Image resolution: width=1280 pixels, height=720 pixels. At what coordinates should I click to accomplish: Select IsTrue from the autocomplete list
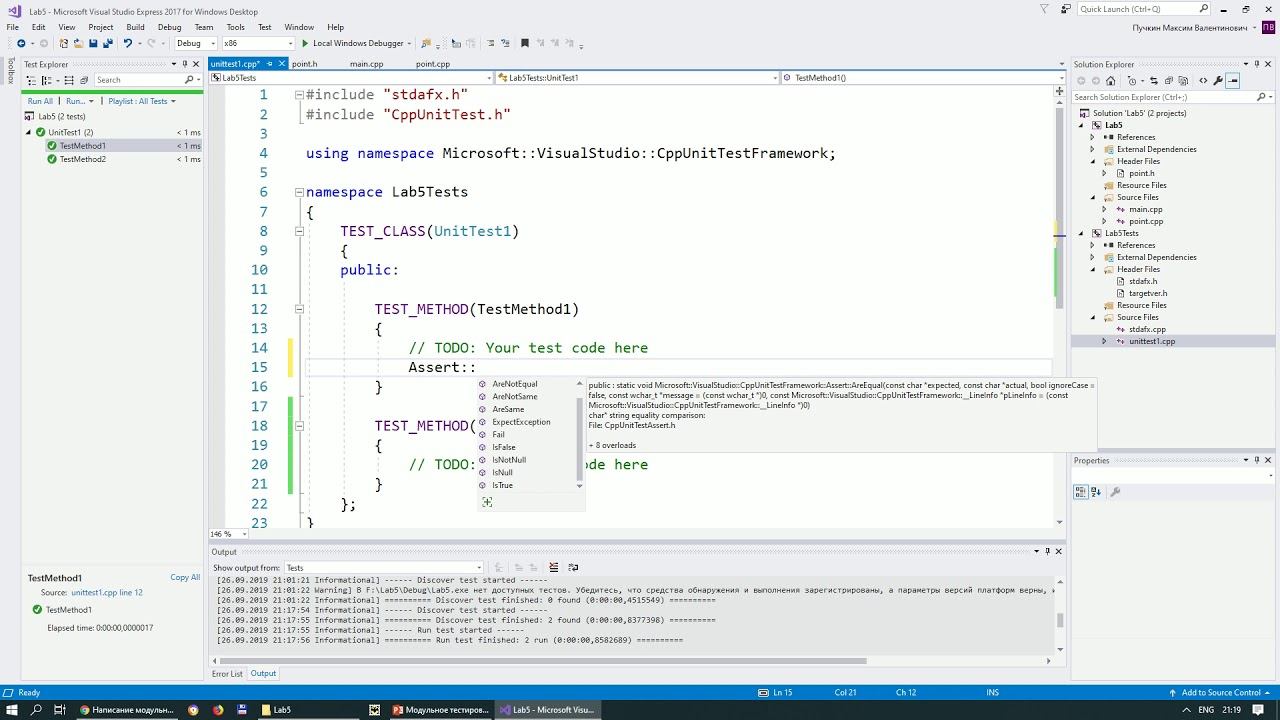[502, 486]
